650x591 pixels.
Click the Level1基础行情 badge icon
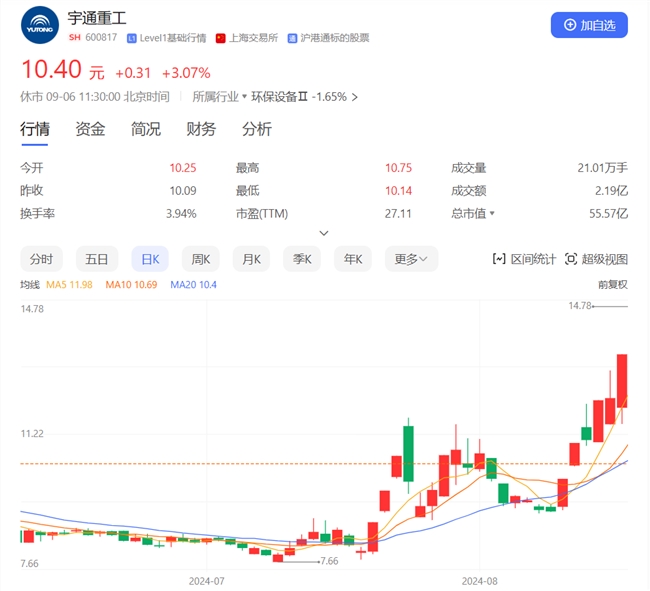point(131,39)
